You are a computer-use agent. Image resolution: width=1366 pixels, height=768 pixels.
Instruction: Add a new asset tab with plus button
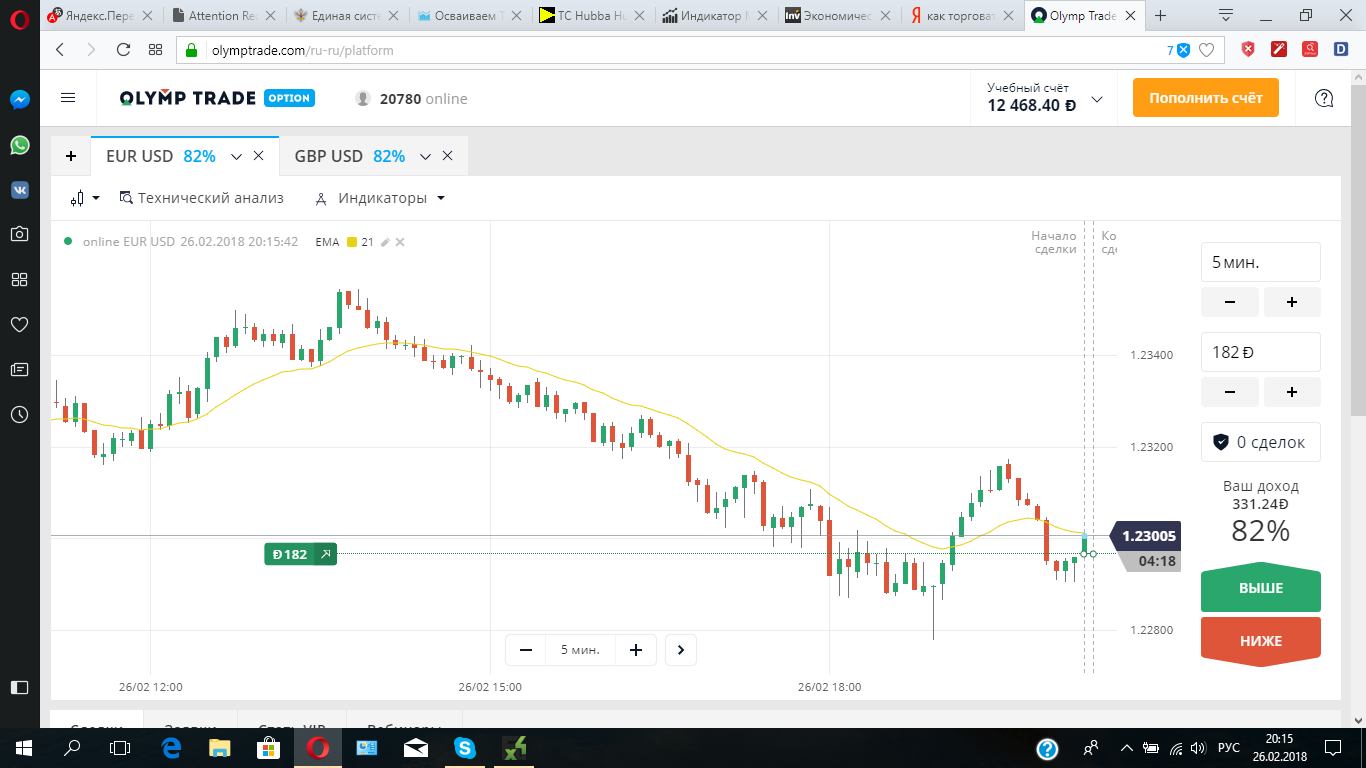pyautogui.click(x=71, y=156)
